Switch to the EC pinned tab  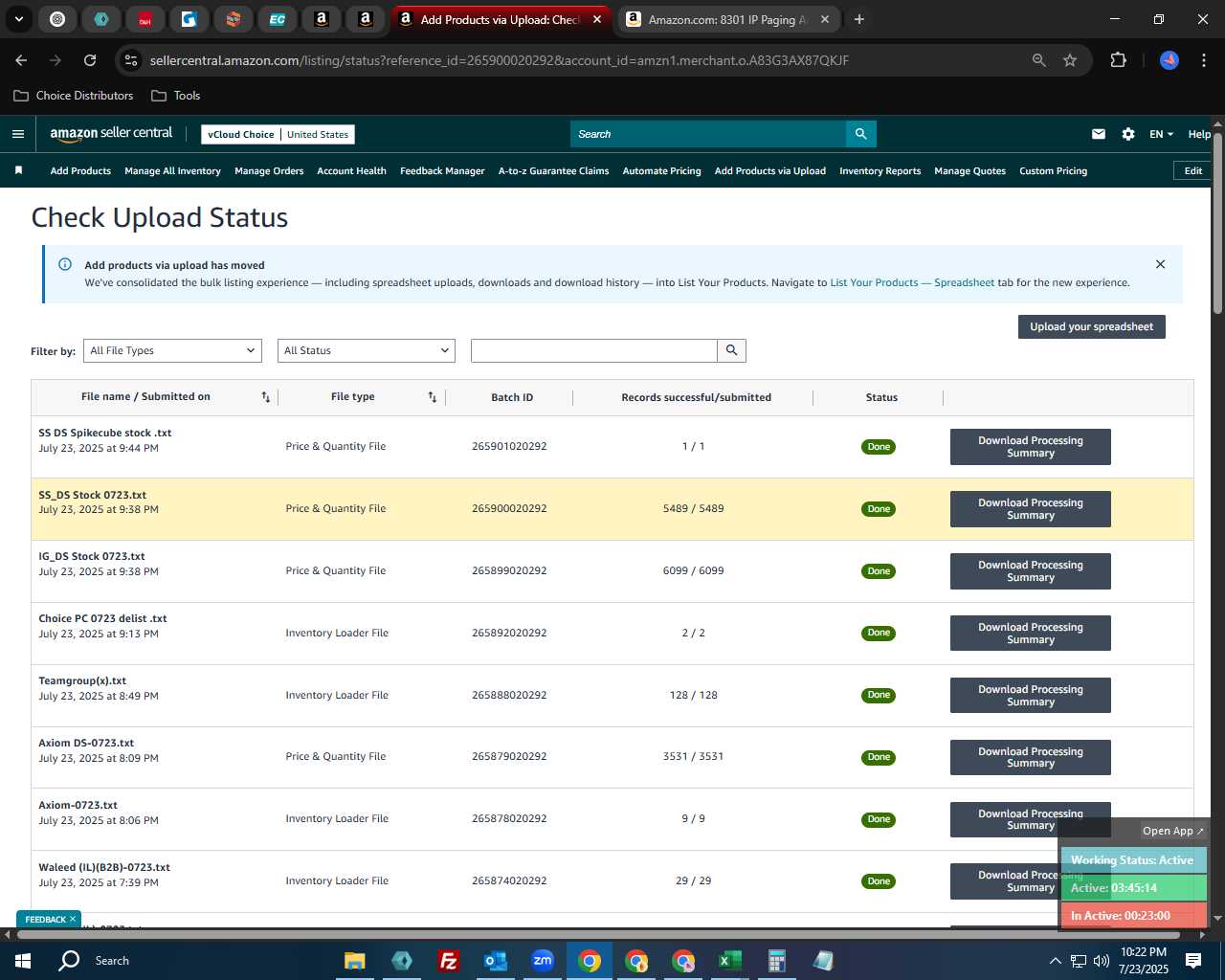(278, 19)
